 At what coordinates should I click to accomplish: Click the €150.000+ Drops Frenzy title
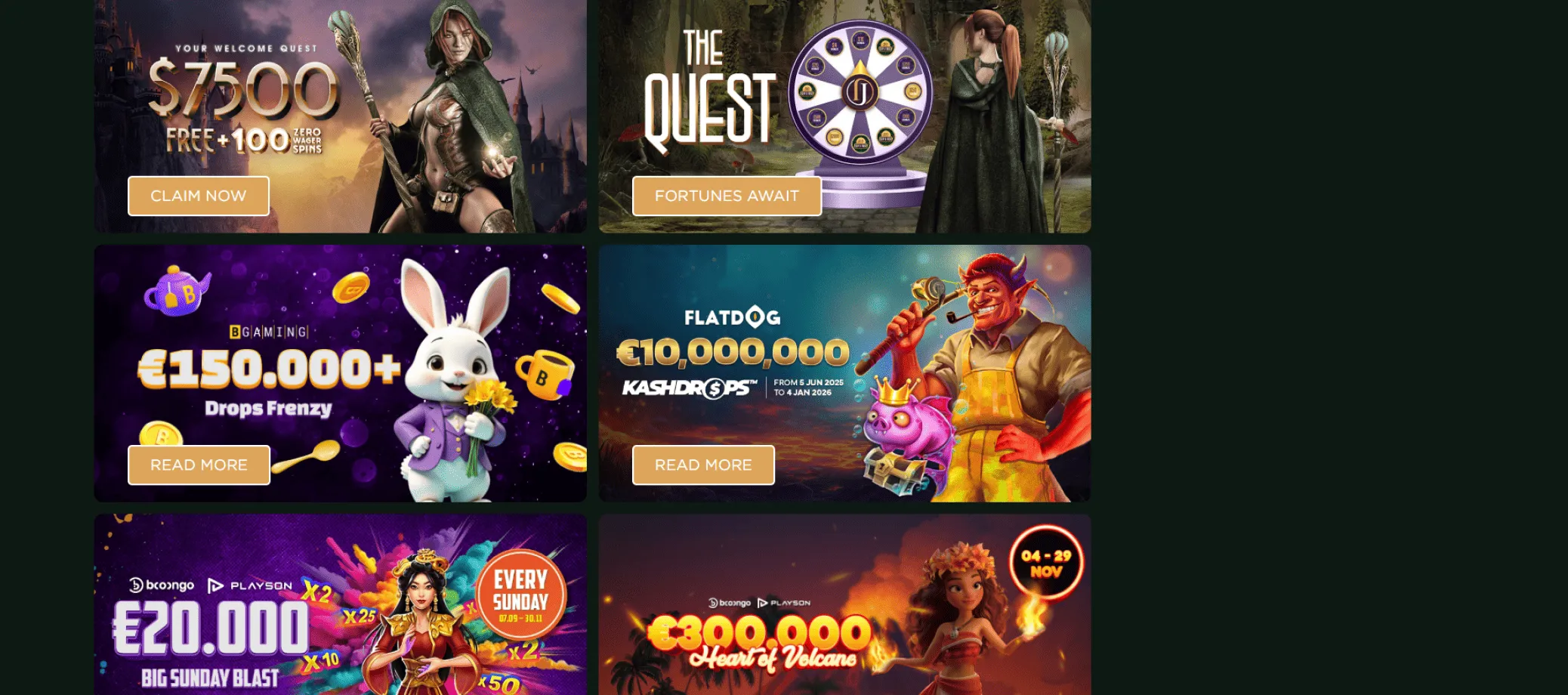(269, 384)
